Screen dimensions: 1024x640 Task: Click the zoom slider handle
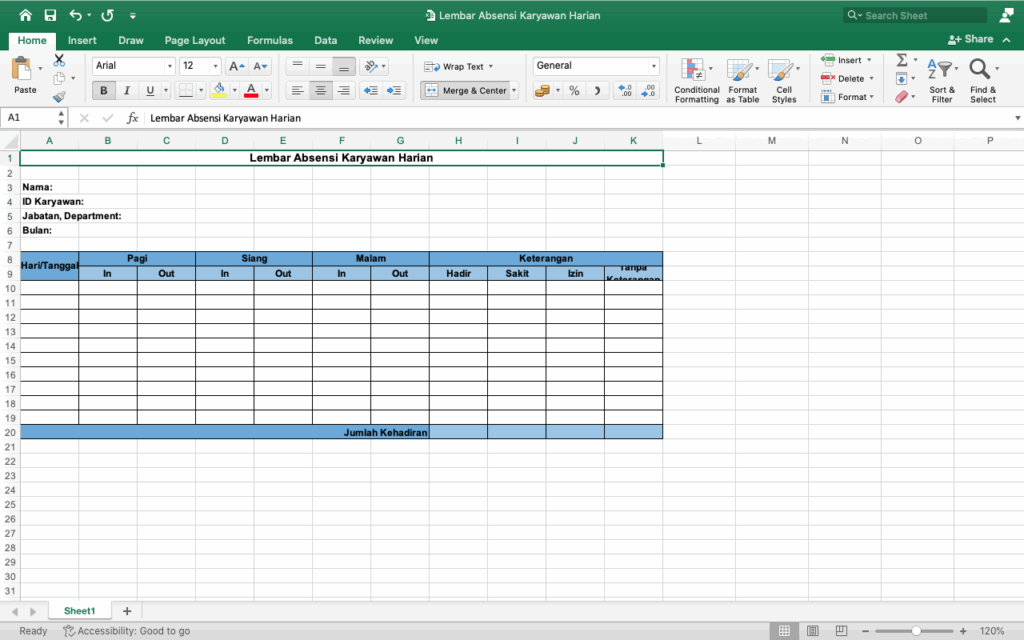tap(916, 631)
